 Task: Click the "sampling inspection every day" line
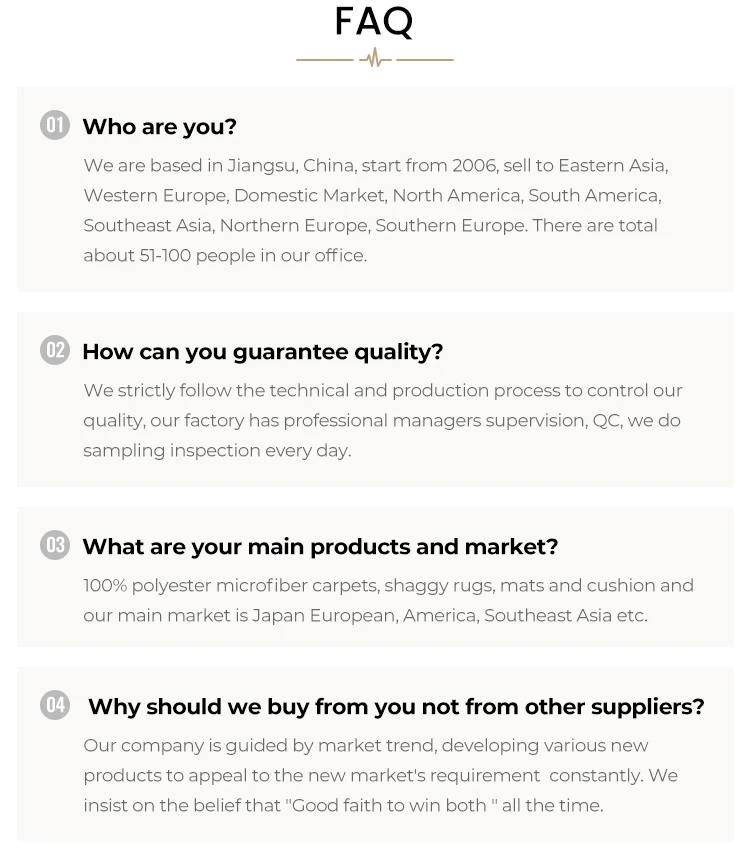tap(217, 450)
